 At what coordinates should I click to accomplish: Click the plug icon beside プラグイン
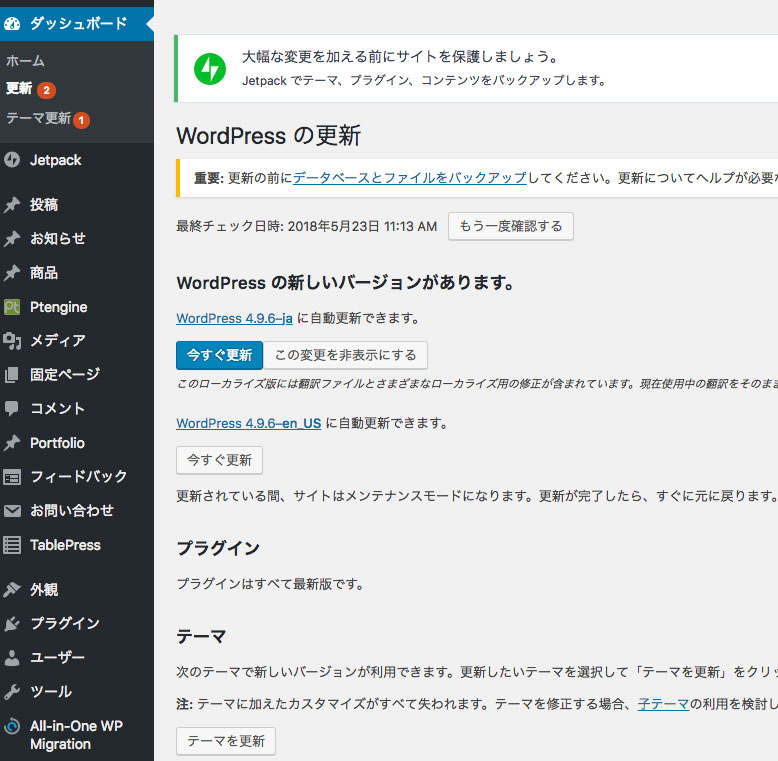(12, 624)
